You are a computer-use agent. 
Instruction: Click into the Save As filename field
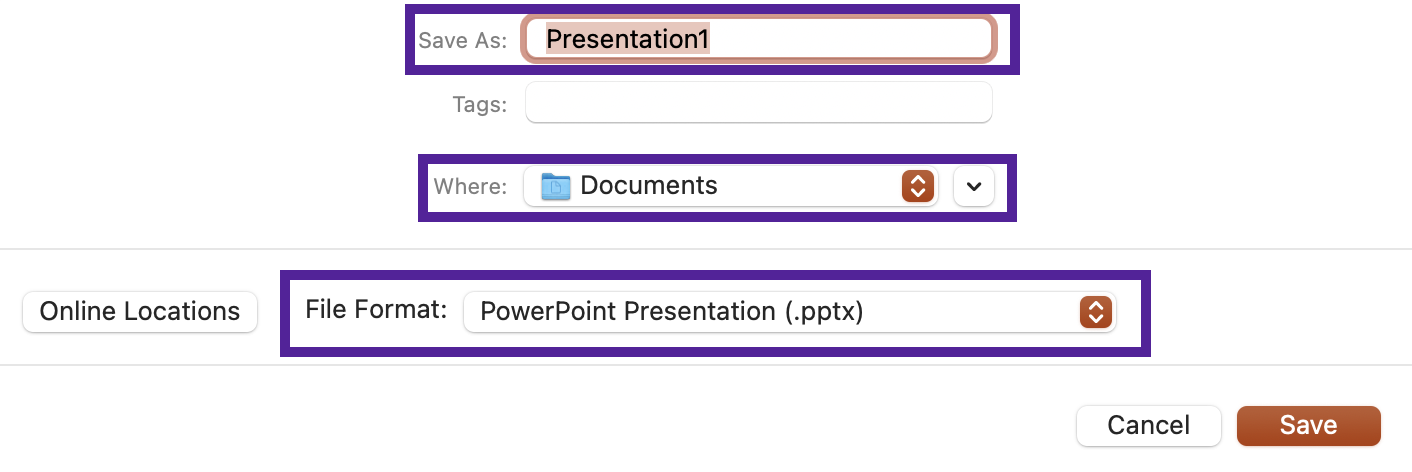point(758,40)
